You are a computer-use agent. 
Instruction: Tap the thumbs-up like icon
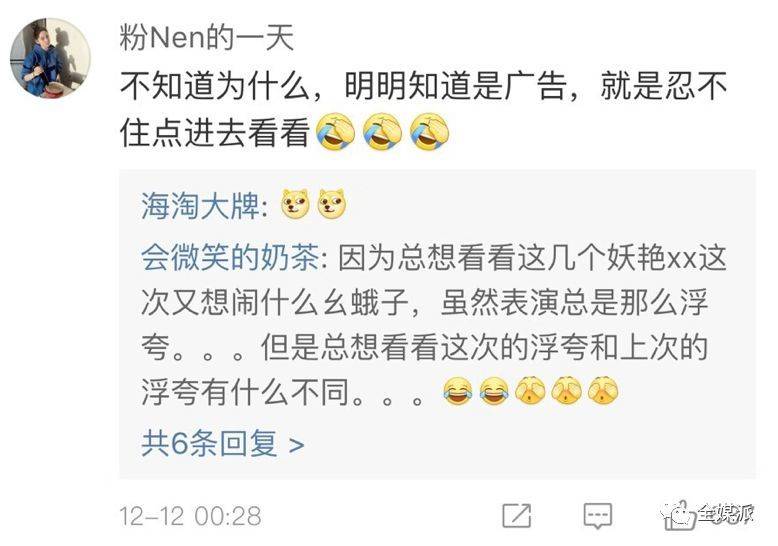679,516
